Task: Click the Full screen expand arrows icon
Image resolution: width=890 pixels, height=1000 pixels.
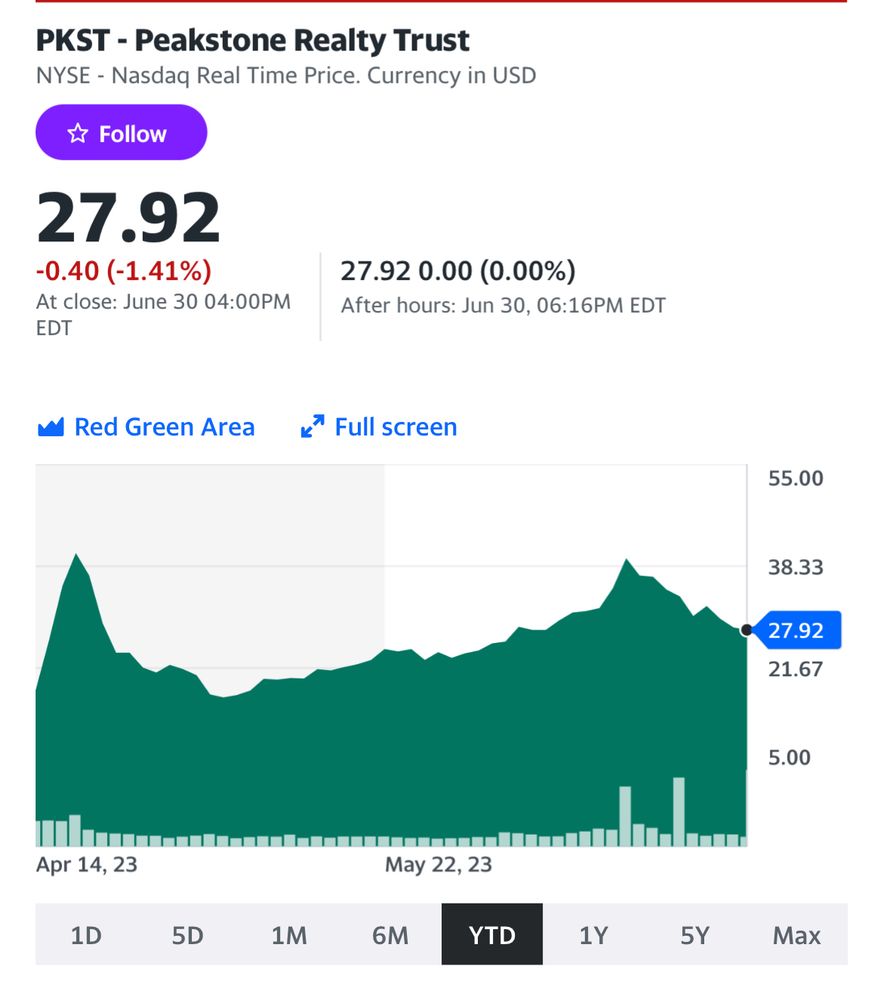Action: coord(312,428)
